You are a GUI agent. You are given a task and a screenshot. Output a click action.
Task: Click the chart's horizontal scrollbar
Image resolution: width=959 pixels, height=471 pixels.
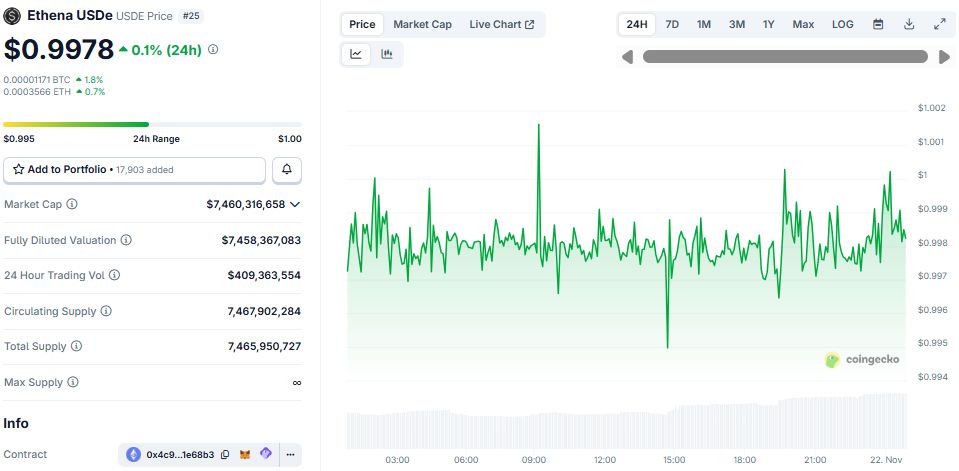[785, 57]
